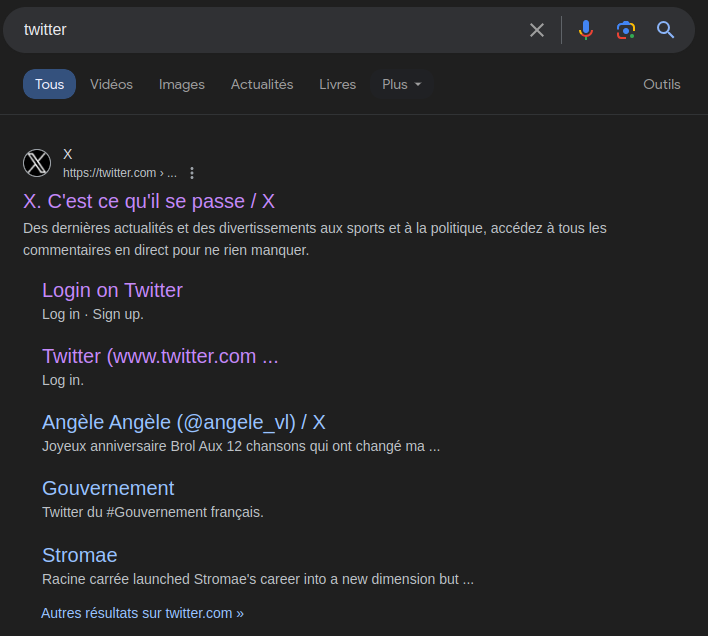Click the "Racine carrée launched Stromae's career" snippet
Image resolution: width=708 pixels, height=636 pixels.
(258, 579)
